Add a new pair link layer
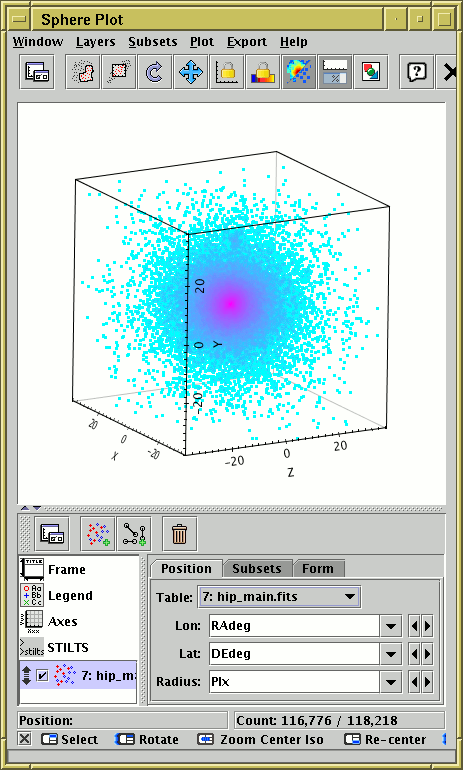Screen dimensions: 463x770 (135, 534)
